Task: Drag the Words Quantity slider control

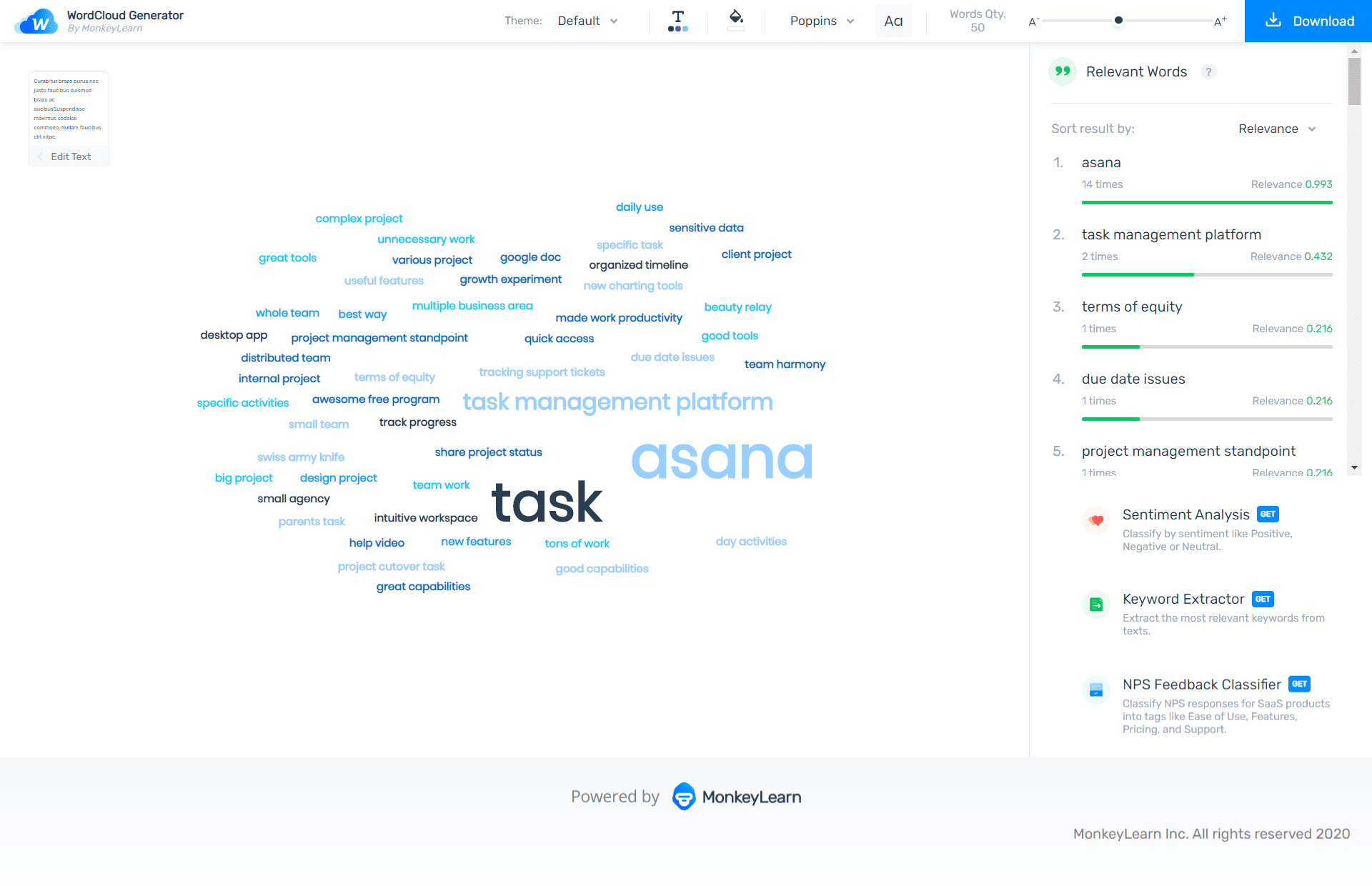Action: click(x=1118, y=21)
